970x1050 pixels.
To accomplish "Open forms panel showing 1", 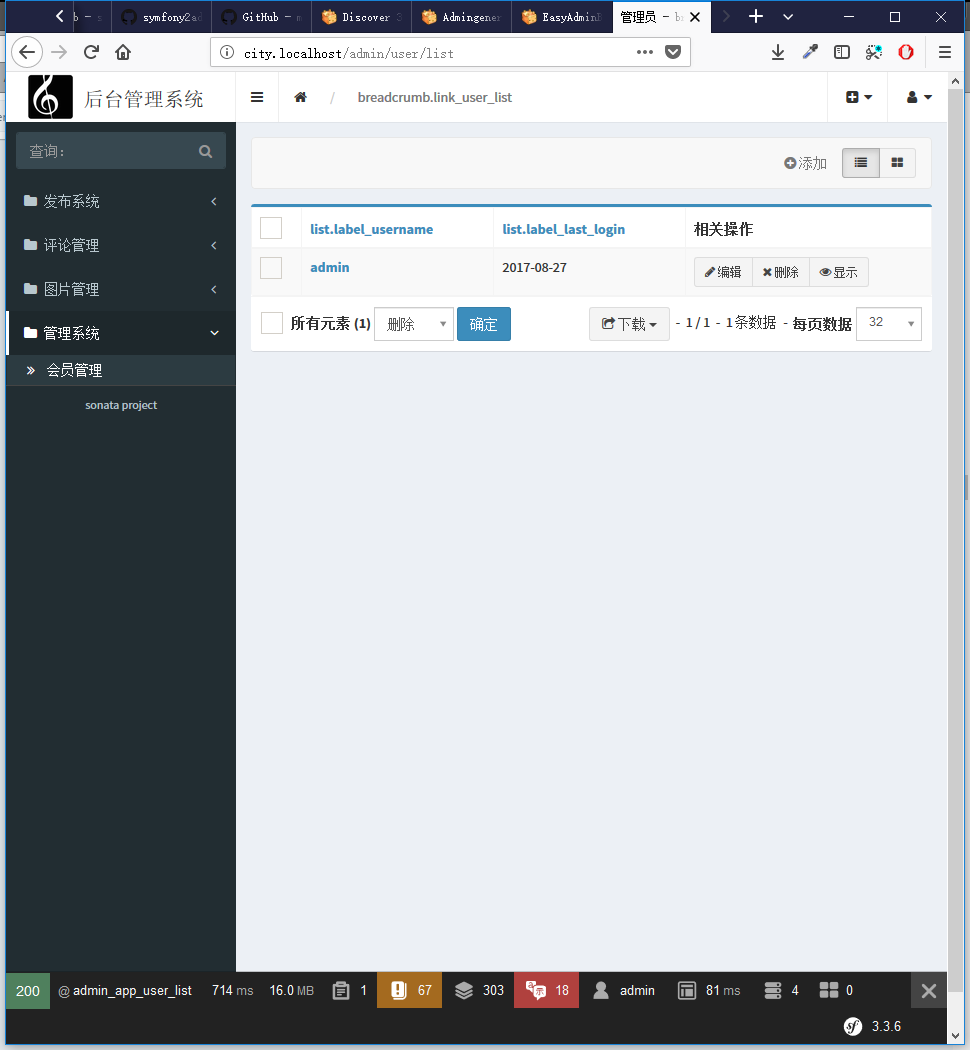I will point(350,990).
